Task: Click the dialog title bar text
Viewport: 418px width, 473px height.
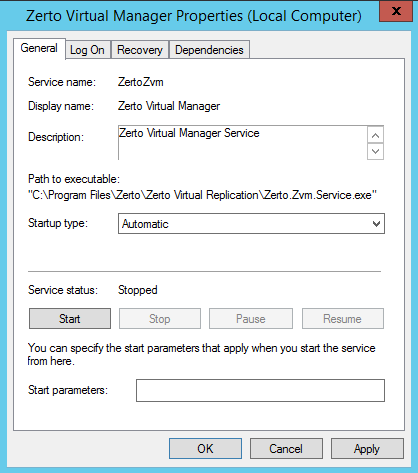Action: click(194, 16)
